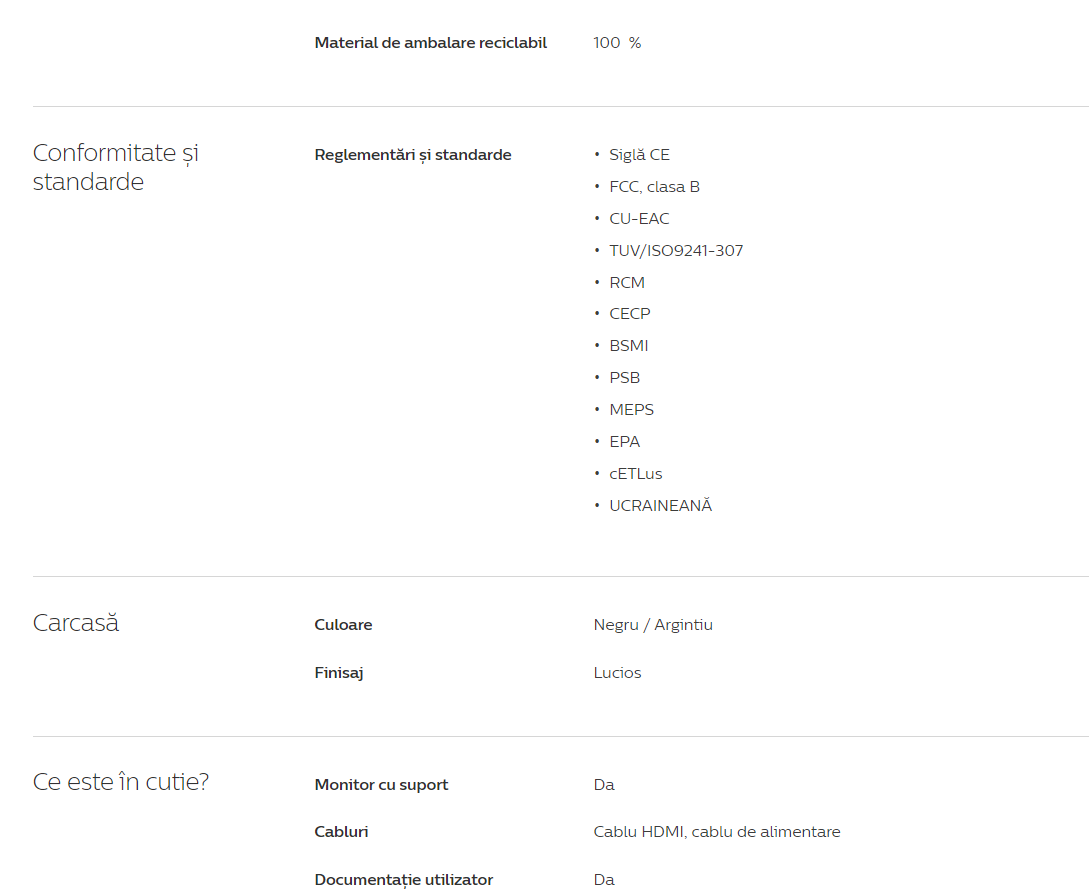Click the "FCC, clasa B" entry

(654, 187)
